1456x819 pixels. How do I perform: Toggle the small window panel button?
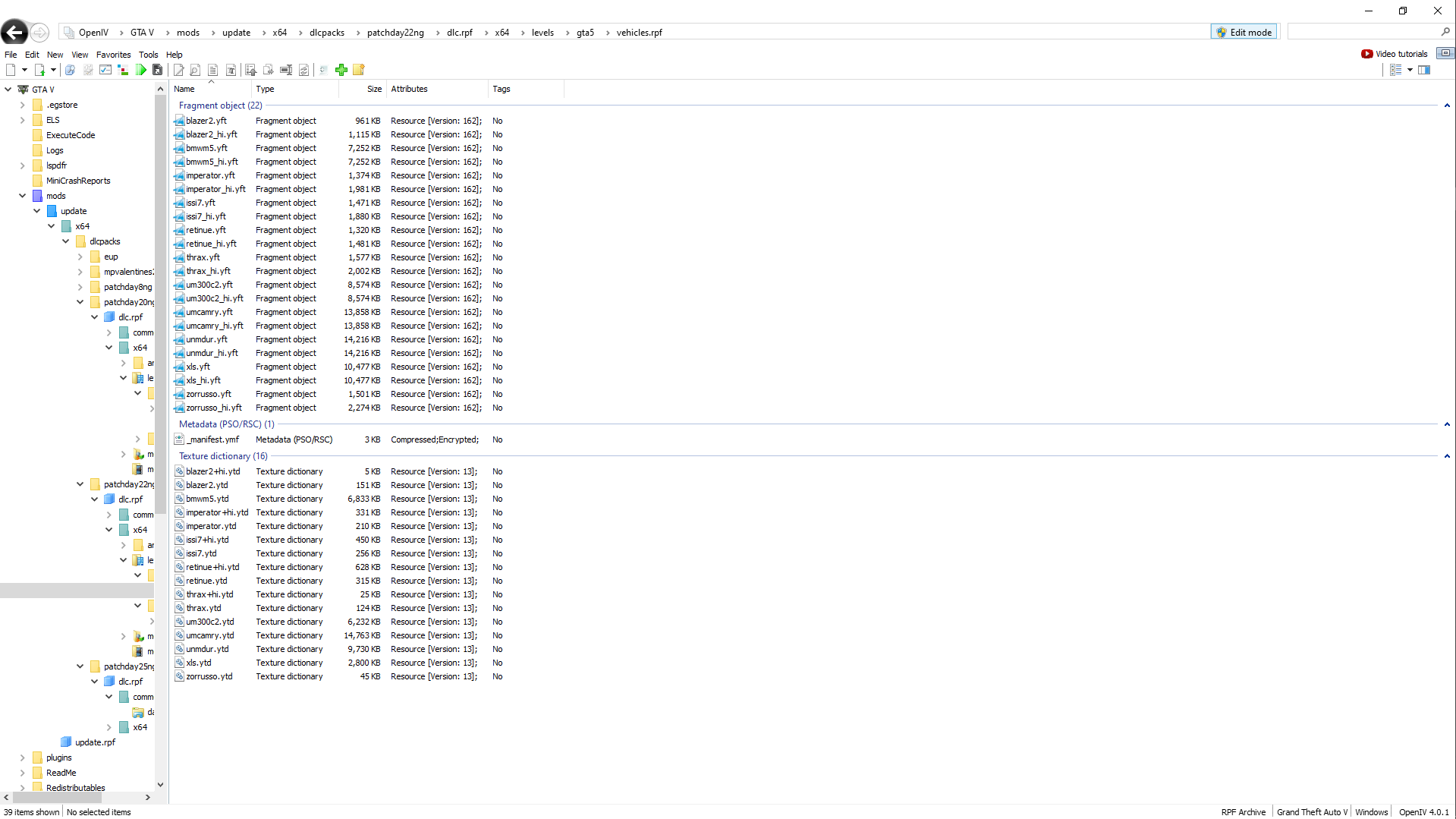[1445, 53]
